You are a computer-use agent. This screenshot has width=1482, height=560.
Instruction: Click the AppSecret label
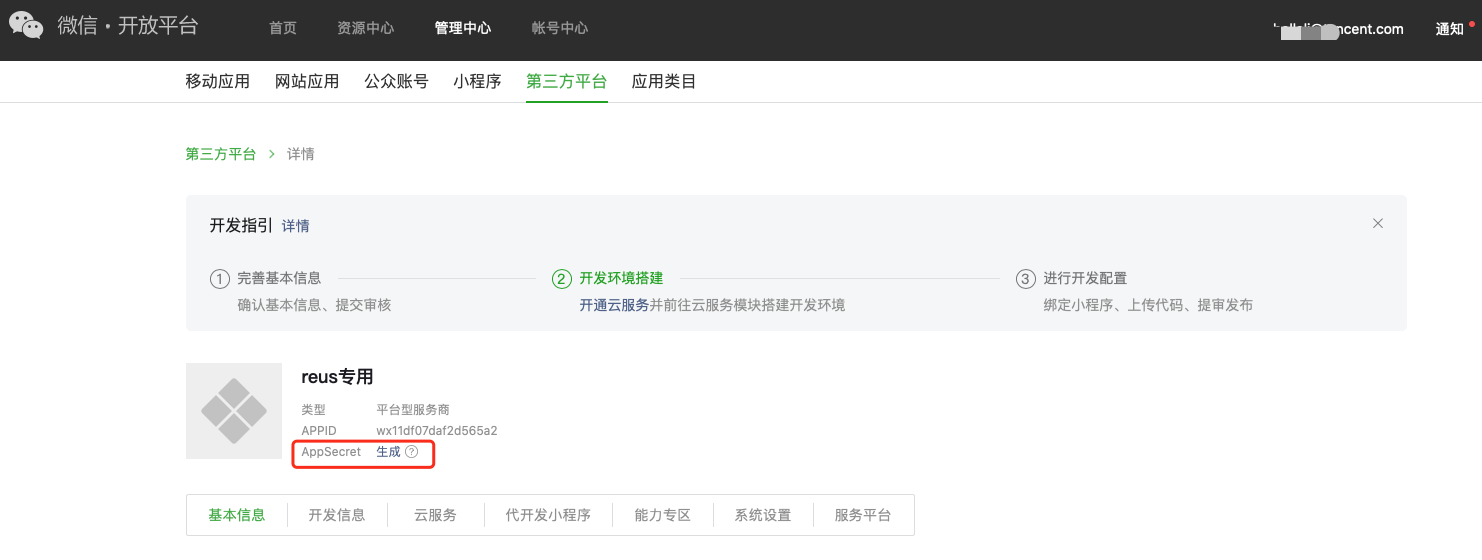331,452
